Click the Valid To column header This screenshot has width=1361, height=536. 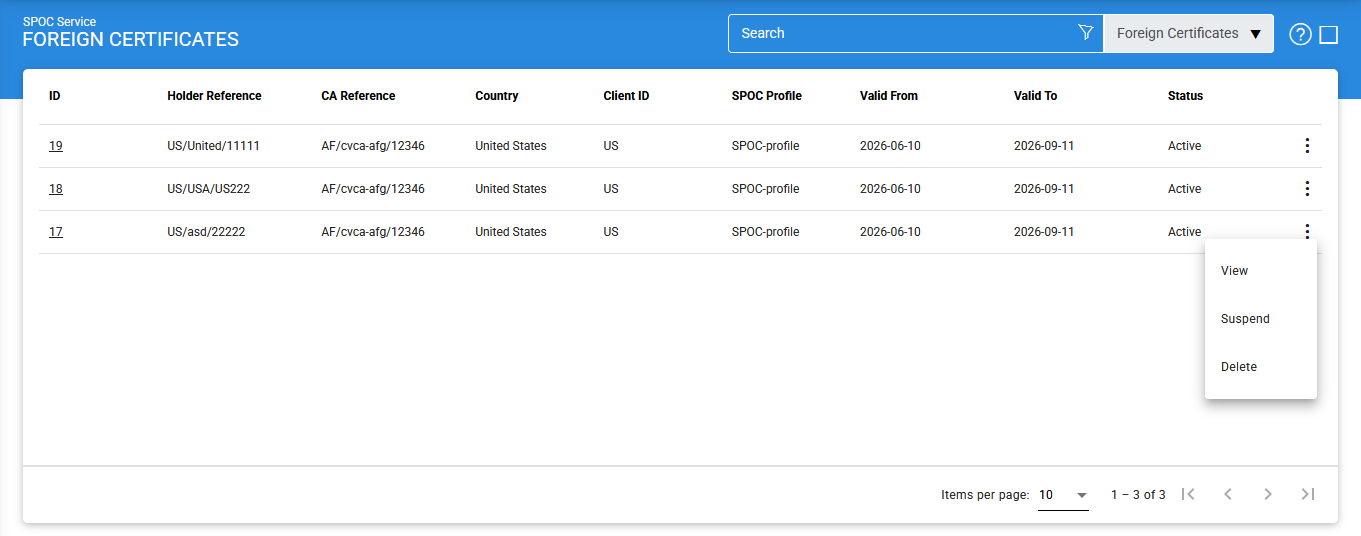coord(1035,96)
